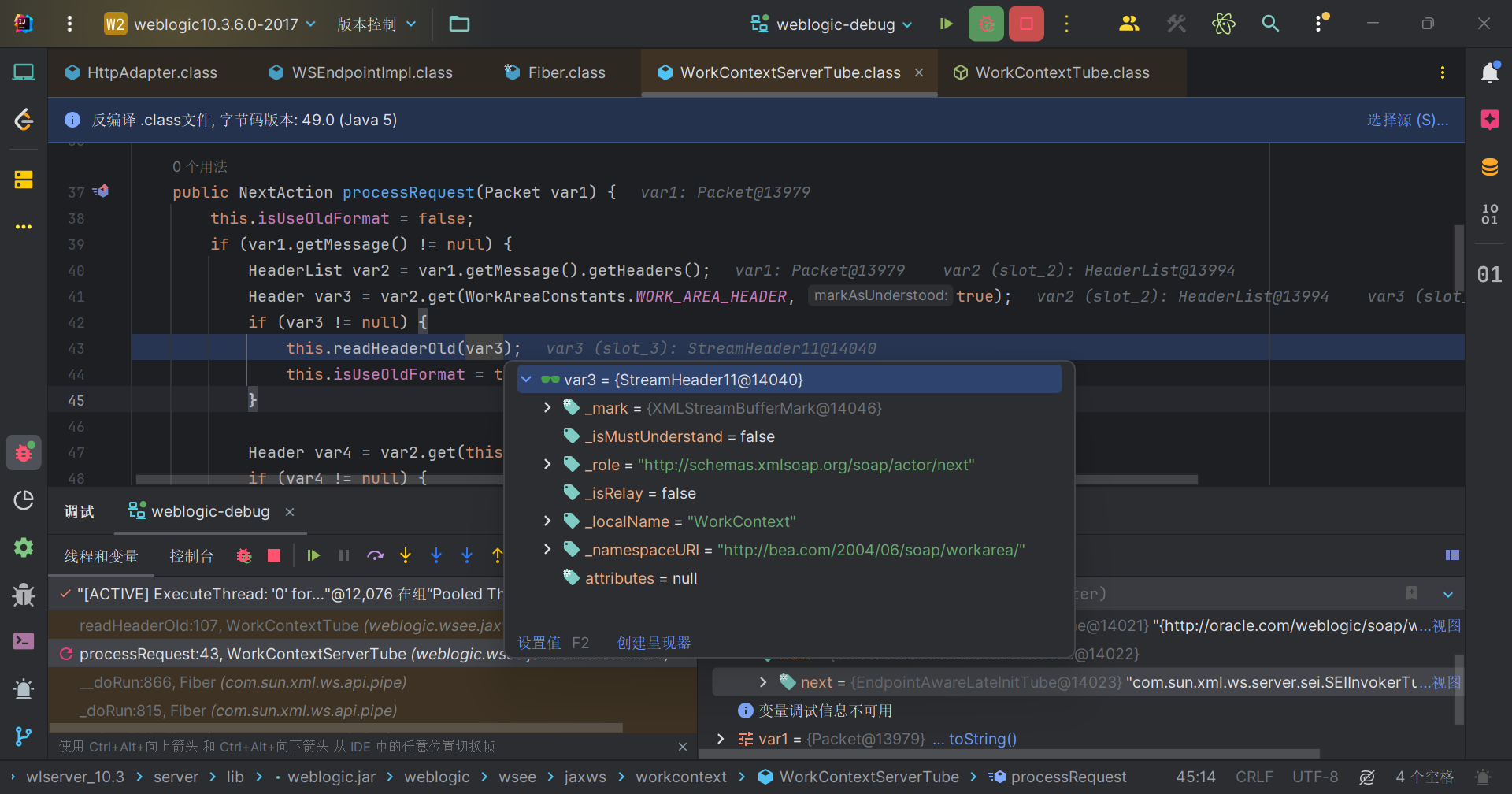
Task: Click the Step Over arrow icon
Action: coord(375,555)
